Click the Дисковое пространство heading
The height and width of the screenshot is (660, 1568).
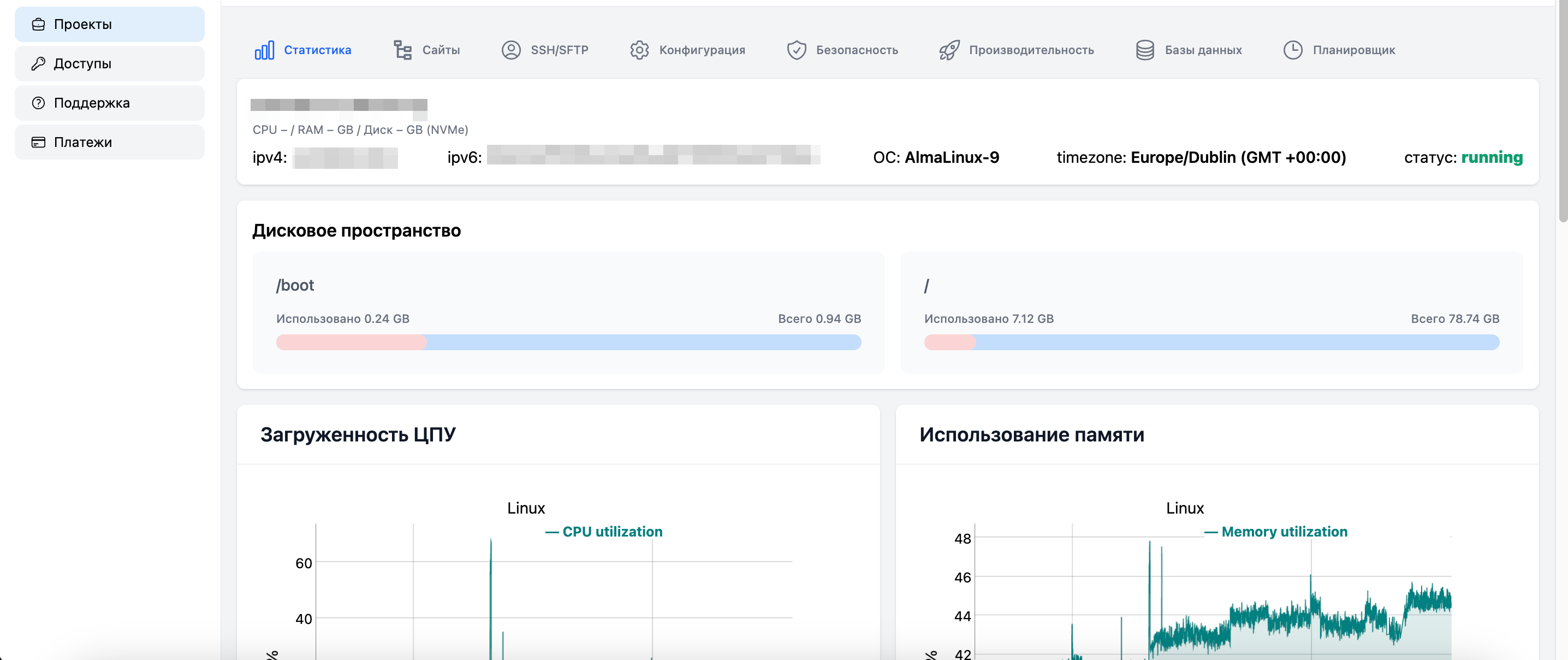(x=357, y=231)
